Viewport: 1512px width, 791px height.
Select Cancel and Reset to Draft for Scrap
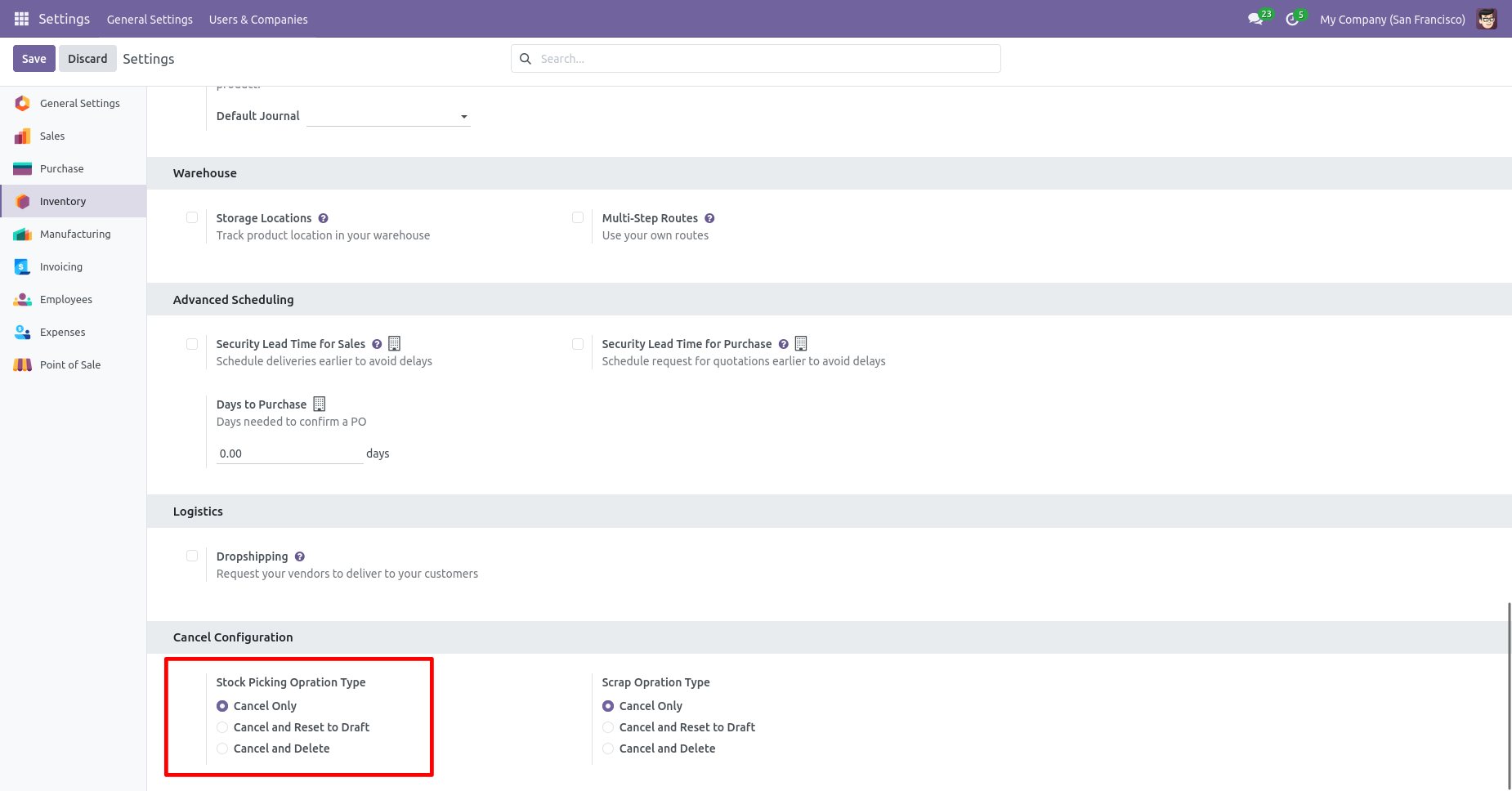[608, 727]
